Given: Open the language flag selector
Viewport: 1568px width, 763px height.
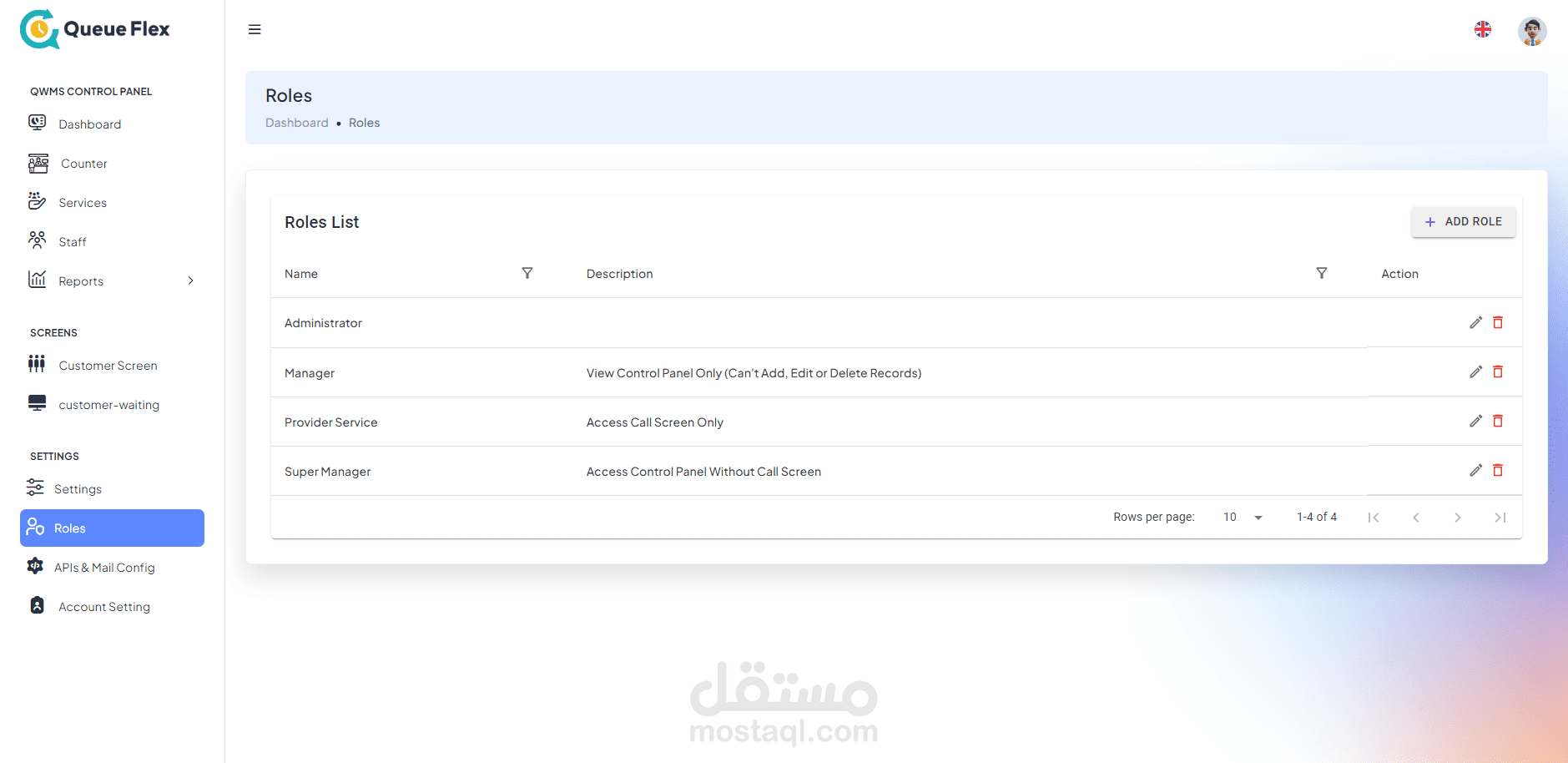Looking at the screenshot, I should [x=1483, y=29].
